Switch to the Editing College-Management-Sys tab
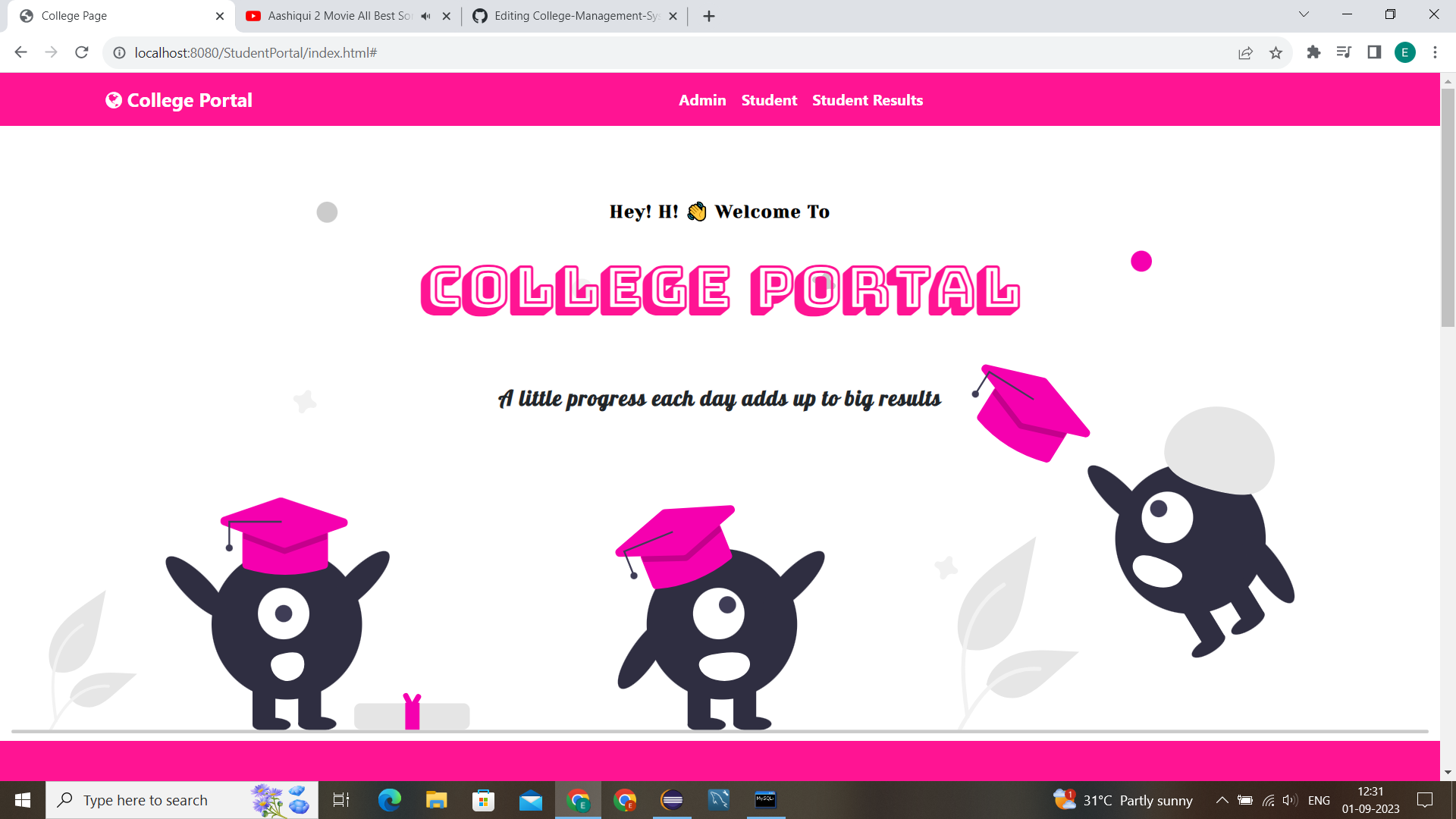 (x=573, y=15)
